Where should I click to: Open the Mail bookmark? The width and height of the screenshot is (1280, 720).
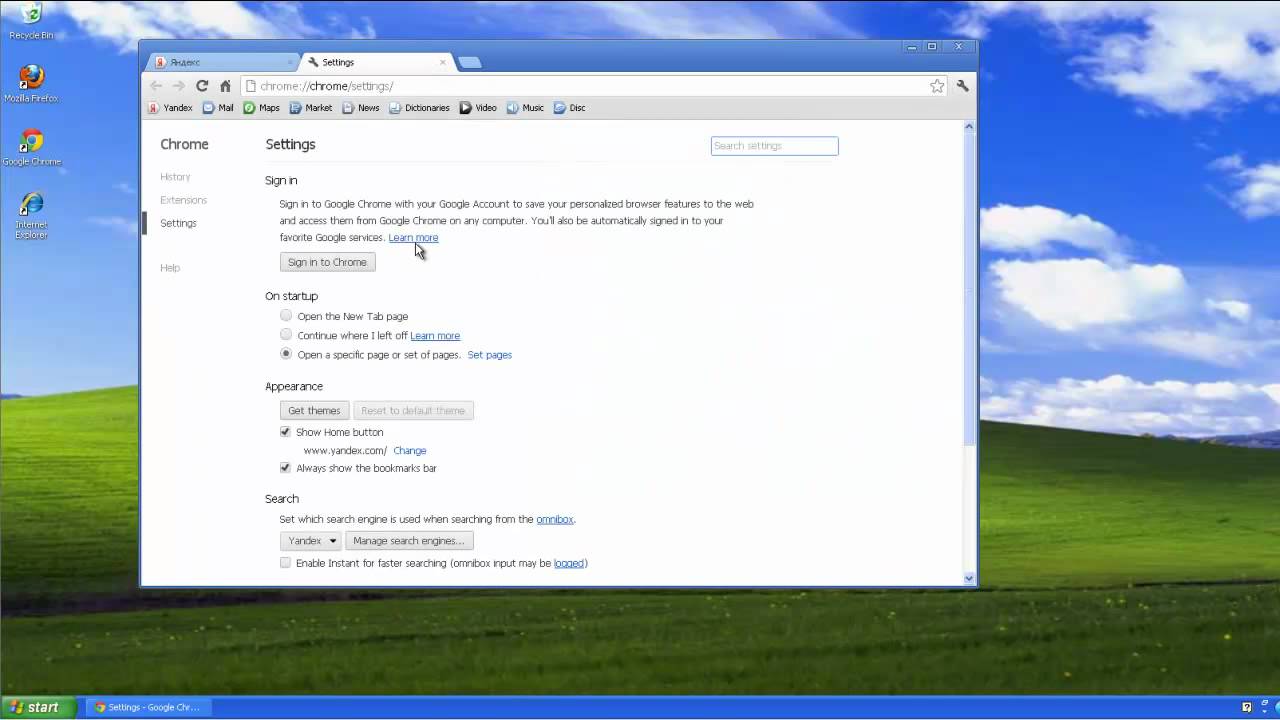[x=218, y=108]
